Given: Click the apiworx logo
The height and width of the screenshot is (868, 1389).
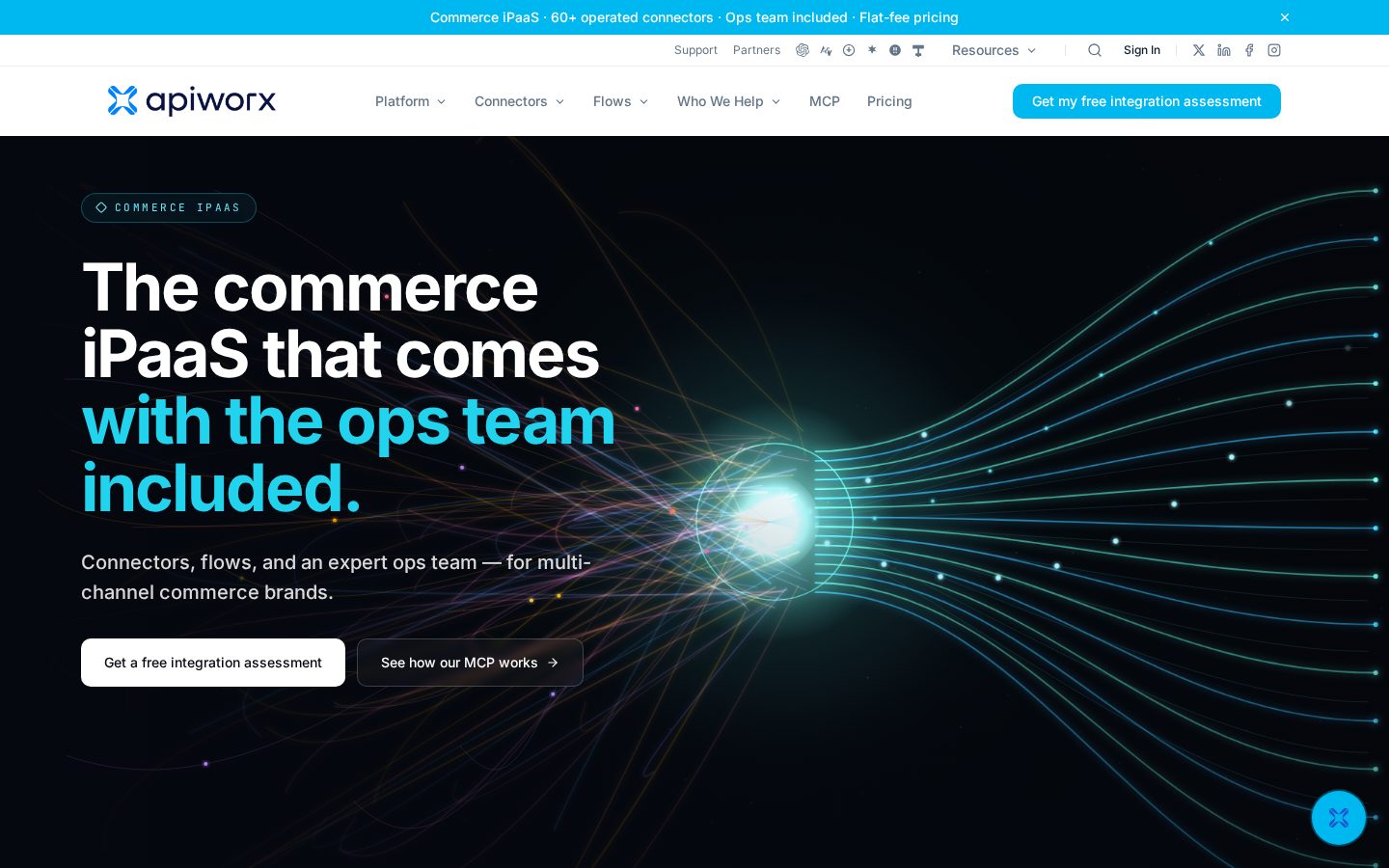Looking at the screenshot, I should [x=192, y=100].
